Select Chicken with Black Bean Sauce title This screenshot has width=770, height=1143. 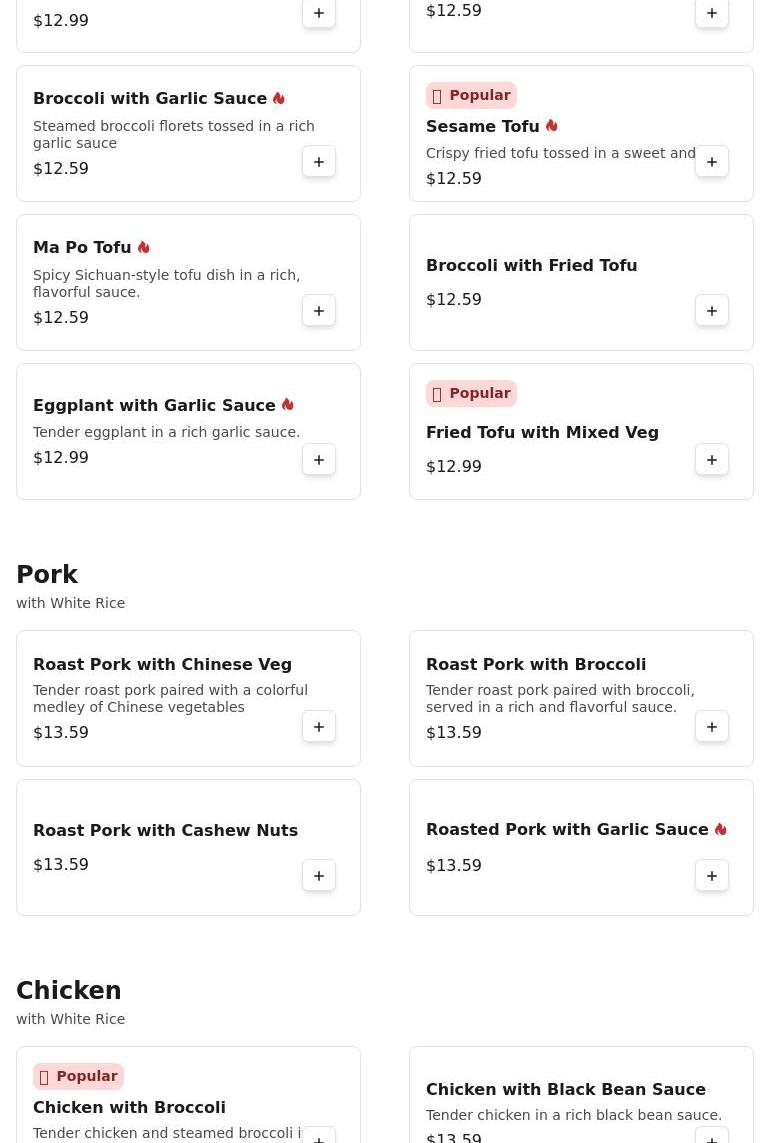coord(565,1089)
